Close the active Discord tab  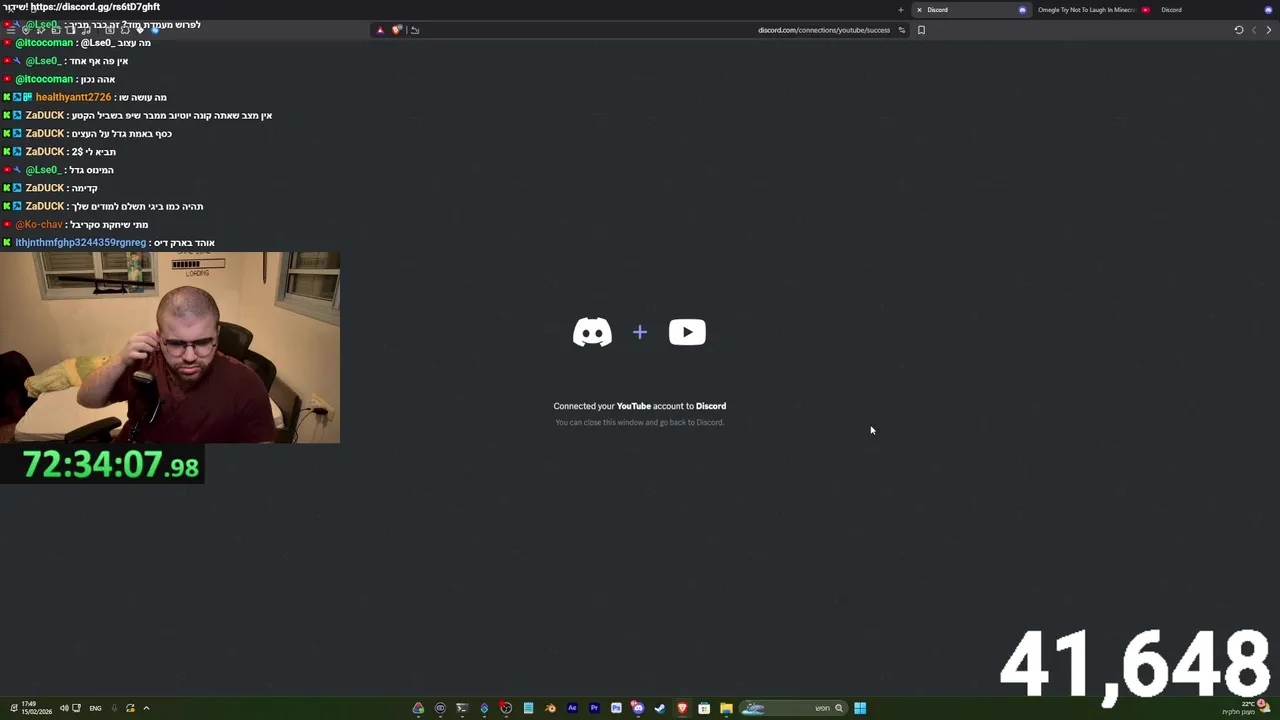(x=919, y=10)
